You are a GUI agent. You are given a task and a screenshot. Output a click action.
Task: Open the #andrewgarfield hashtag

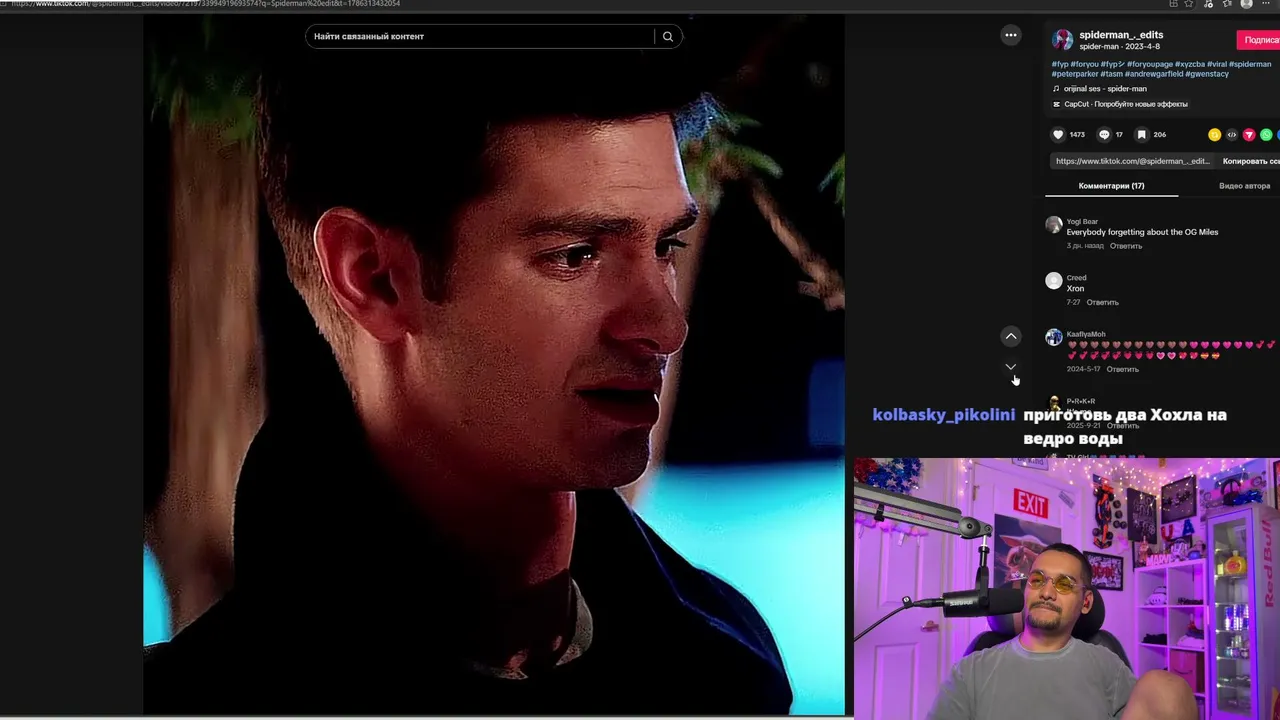[x=1153, y=74]
